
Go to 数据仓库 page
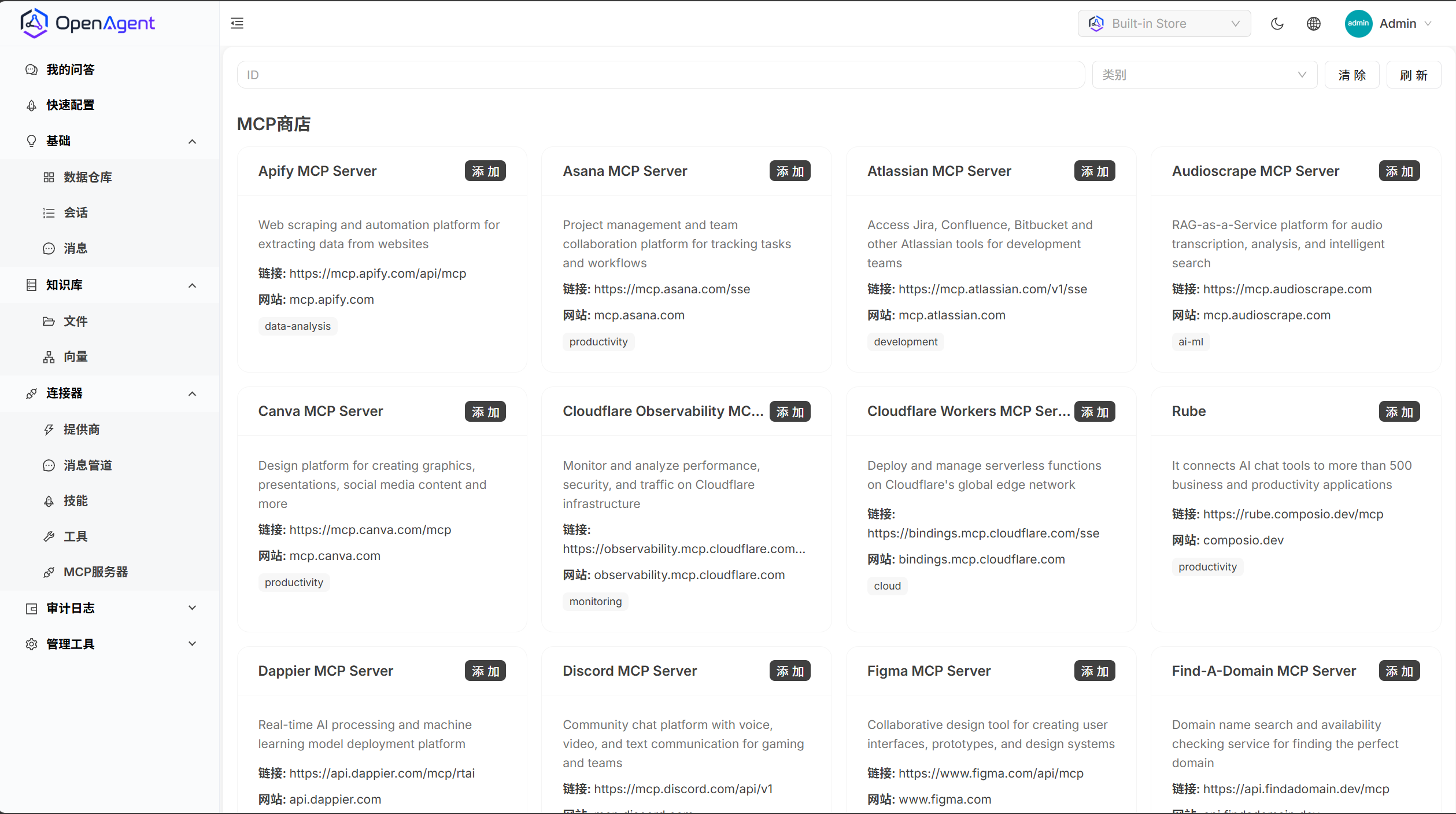pyautogui.click(x=110, y=178)
